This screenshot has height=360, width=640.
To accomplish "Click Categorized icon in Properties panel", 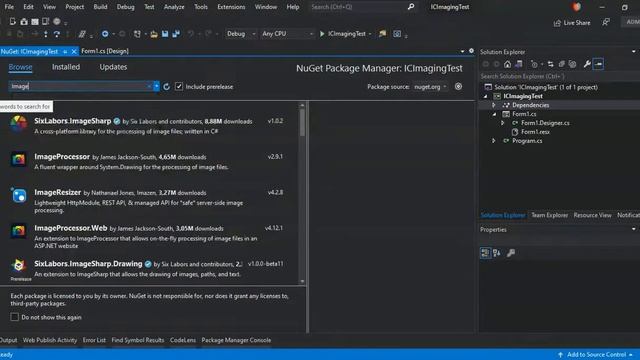I will coord(485,253).
